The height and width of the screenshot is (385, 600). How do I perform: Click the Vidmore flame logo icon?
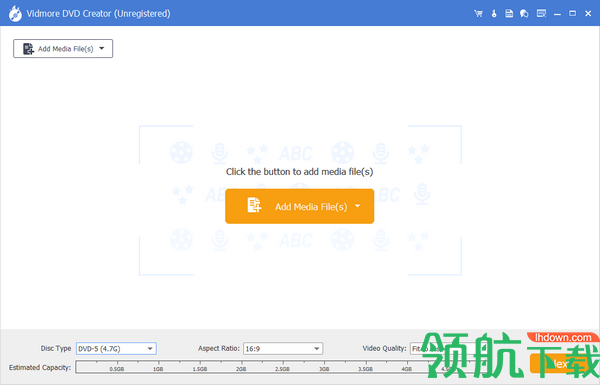coord(15,14)
